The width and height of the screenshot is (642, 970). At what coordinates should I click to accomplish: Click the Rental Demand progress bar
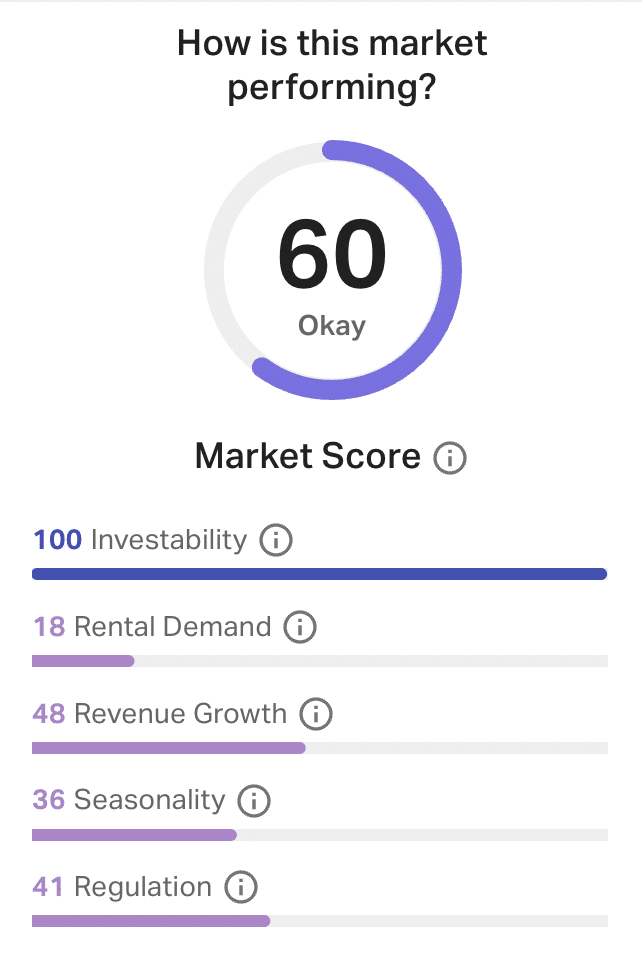coord(319,661)
